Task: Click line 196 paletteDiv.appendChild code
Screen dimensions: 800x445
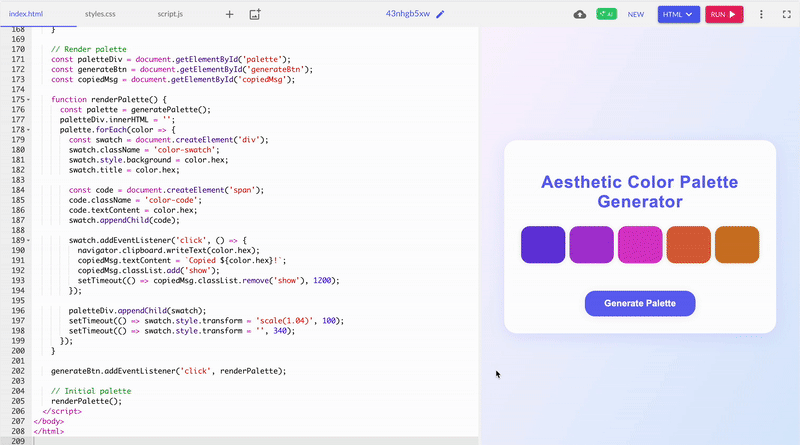Action: click(x=137, y=310)
